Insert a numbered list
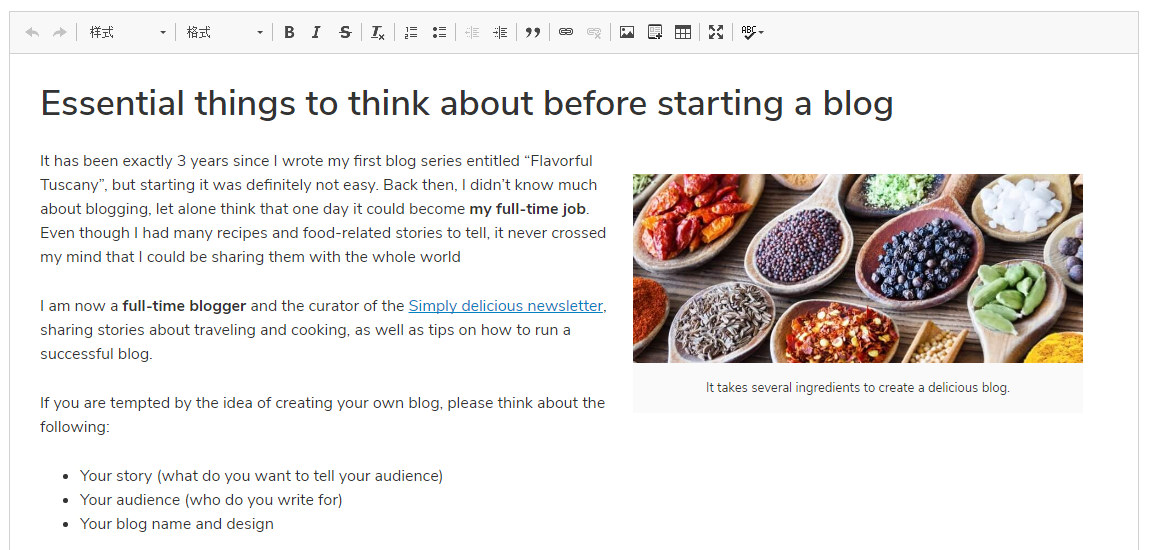1149x550 pixels. 411,32
